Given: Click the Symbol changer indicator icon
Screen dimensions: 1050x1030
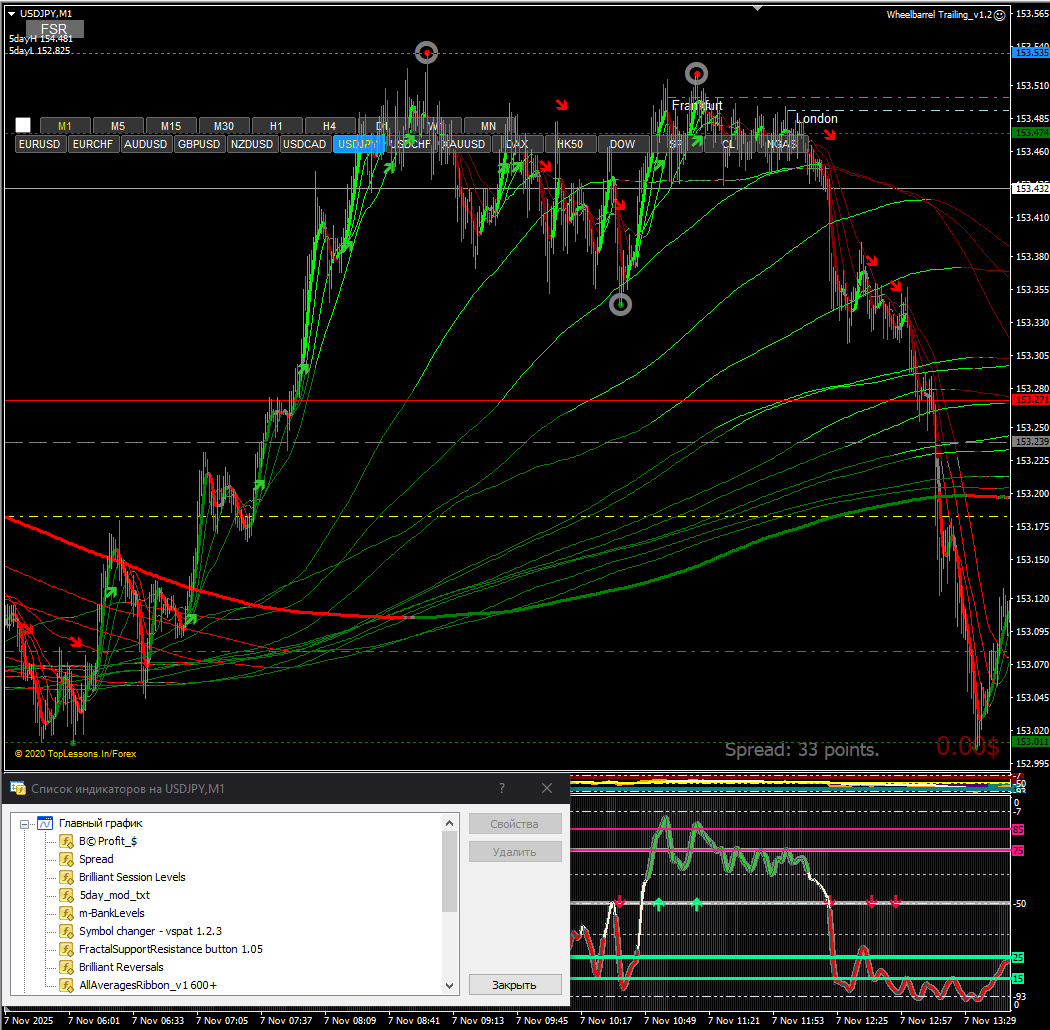Looking at the screenshot, I should click(66, 932).
